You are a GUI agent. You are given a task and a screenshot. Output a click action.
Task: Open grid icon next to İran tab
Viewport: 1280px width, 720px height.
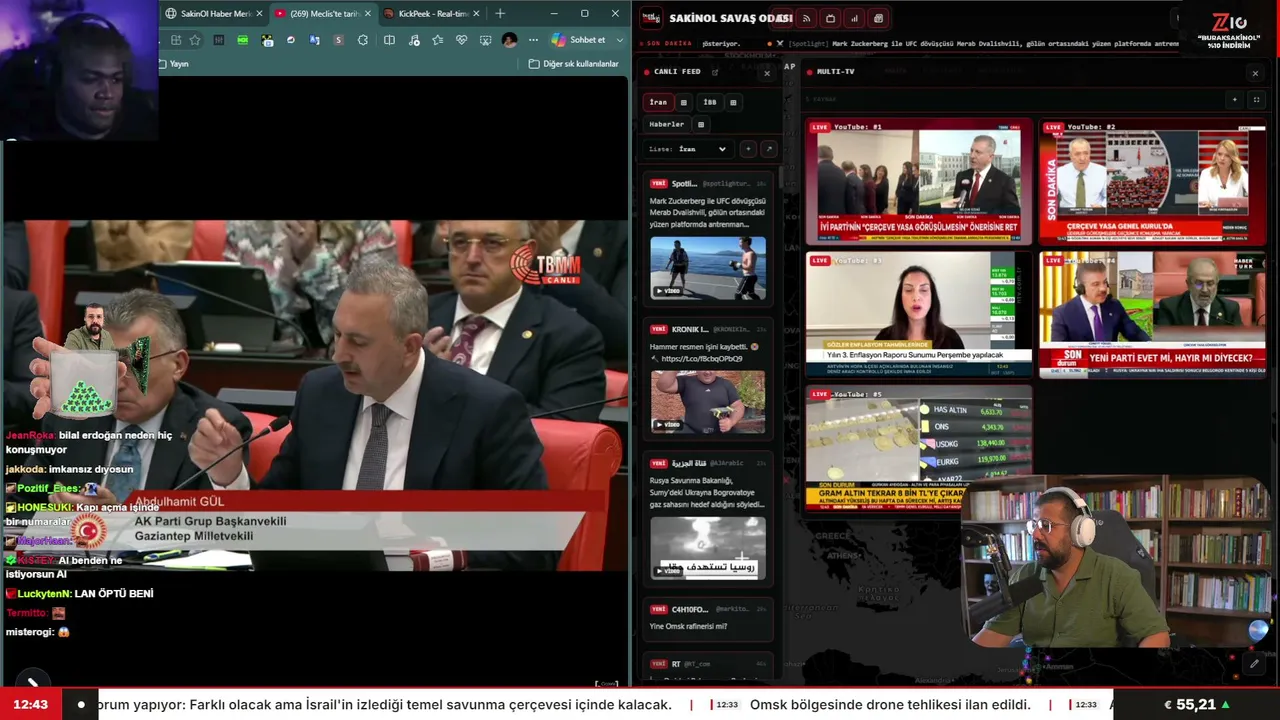684,102
